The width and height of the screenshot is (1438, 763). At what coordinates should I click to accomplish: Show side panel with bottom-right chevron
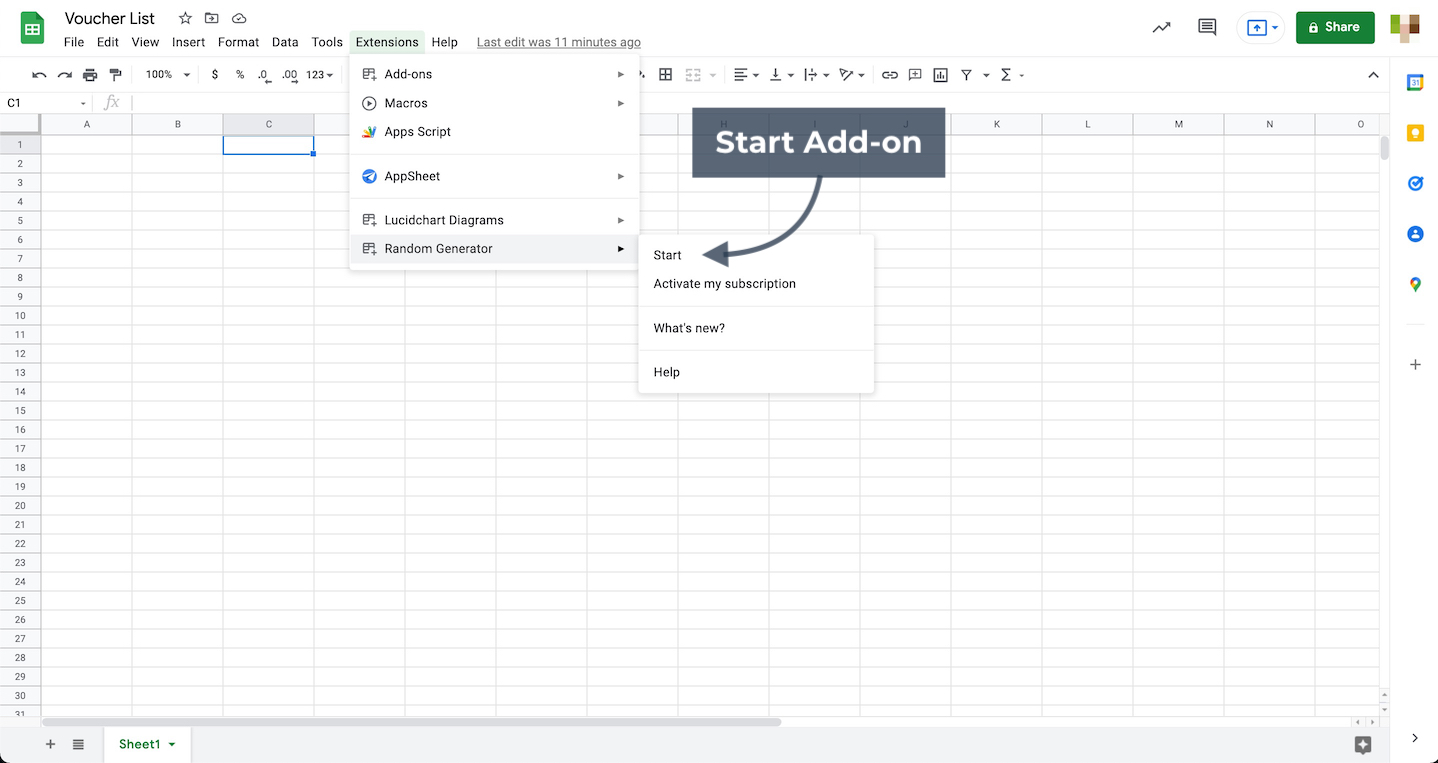tap(1415, 738)
